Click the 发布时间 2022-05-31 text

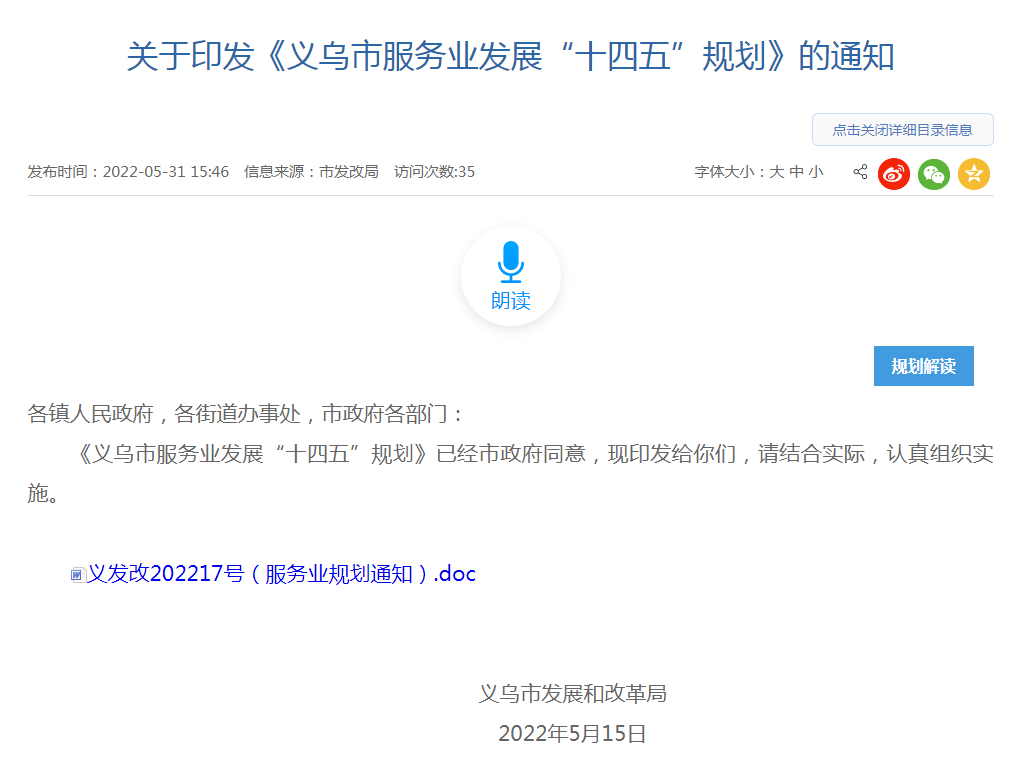128,172
